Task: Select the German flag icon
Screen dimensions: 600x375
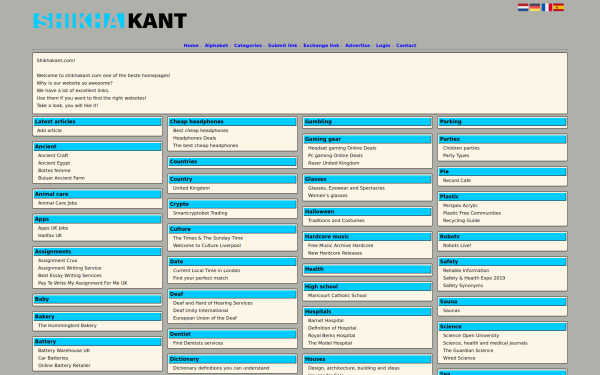Action: point(535,7)
